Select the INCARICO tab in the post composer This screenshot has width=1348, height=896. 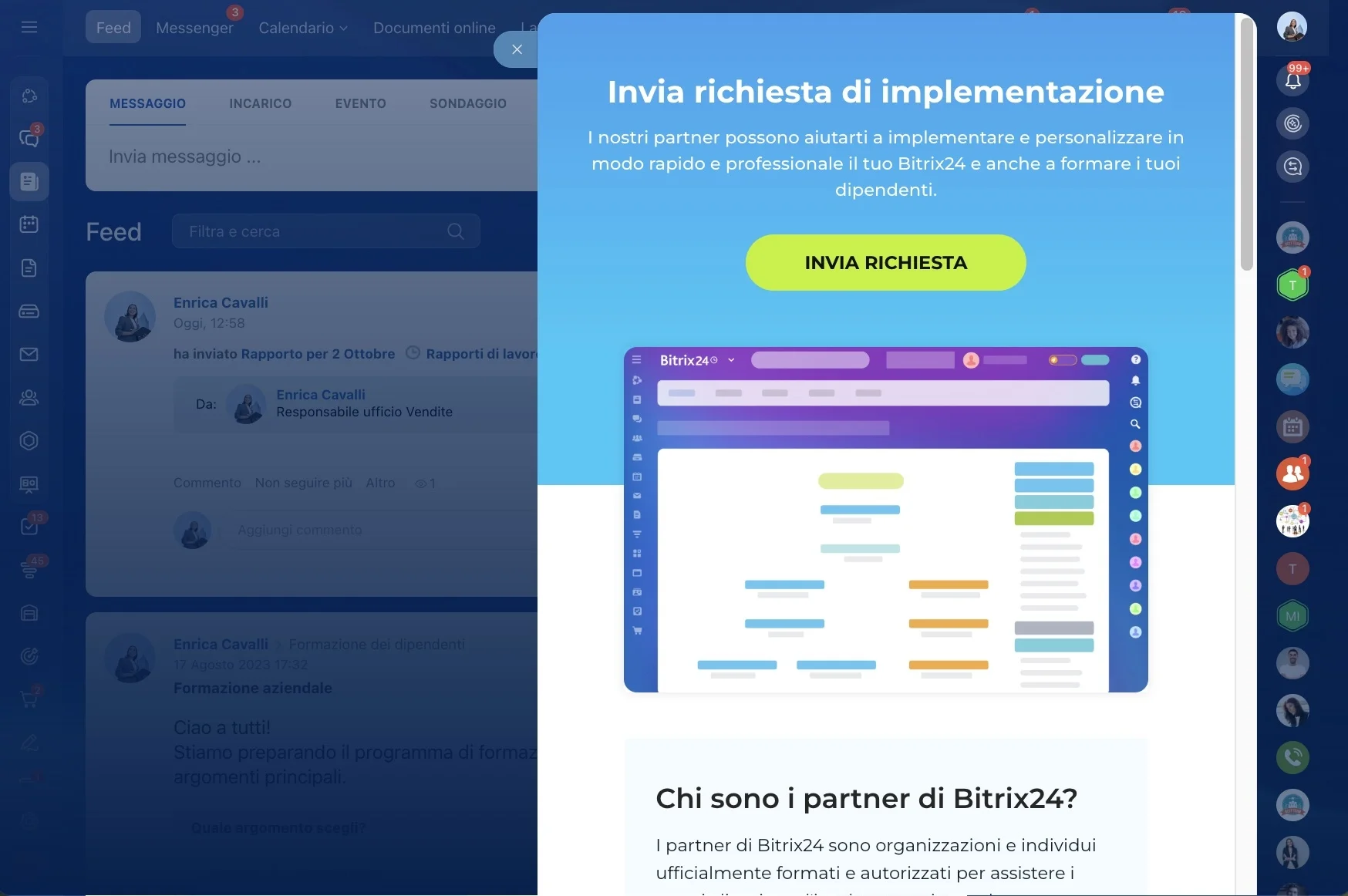click(x=260, y=103)
